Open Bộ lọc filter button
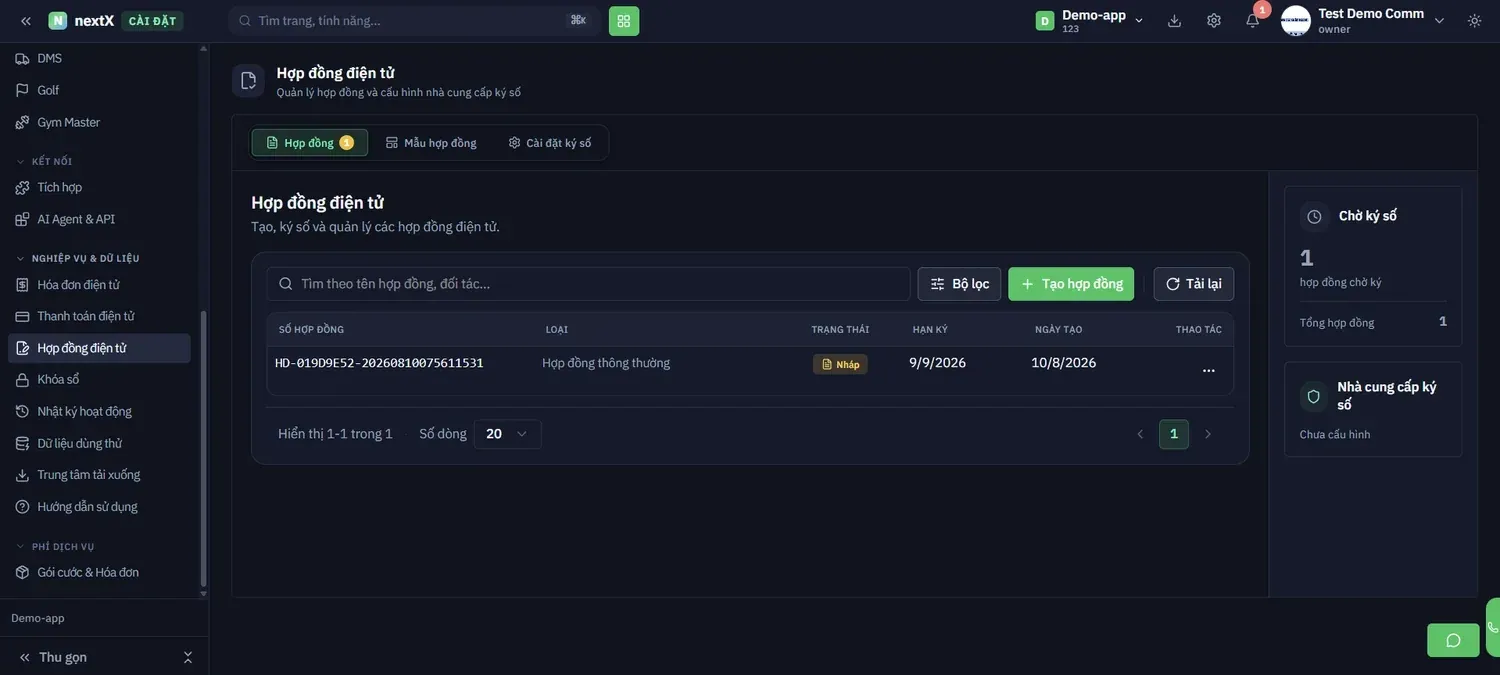Screen dimensions: 1500x675 [959, 284]
